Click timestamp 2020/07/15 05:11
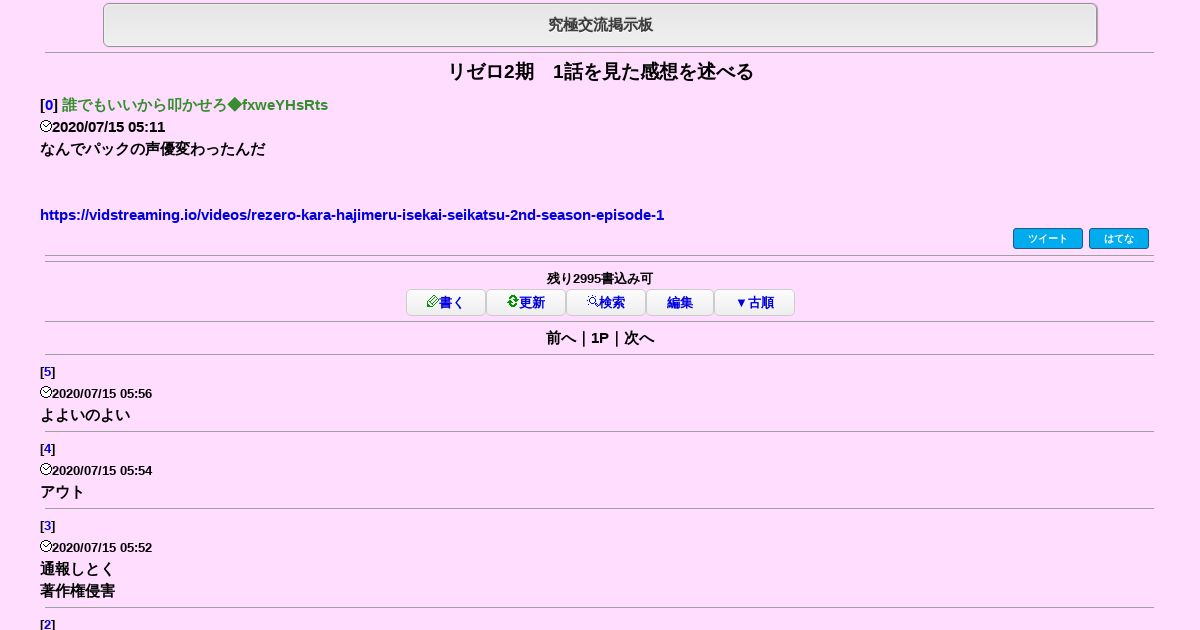 [108, 127]
